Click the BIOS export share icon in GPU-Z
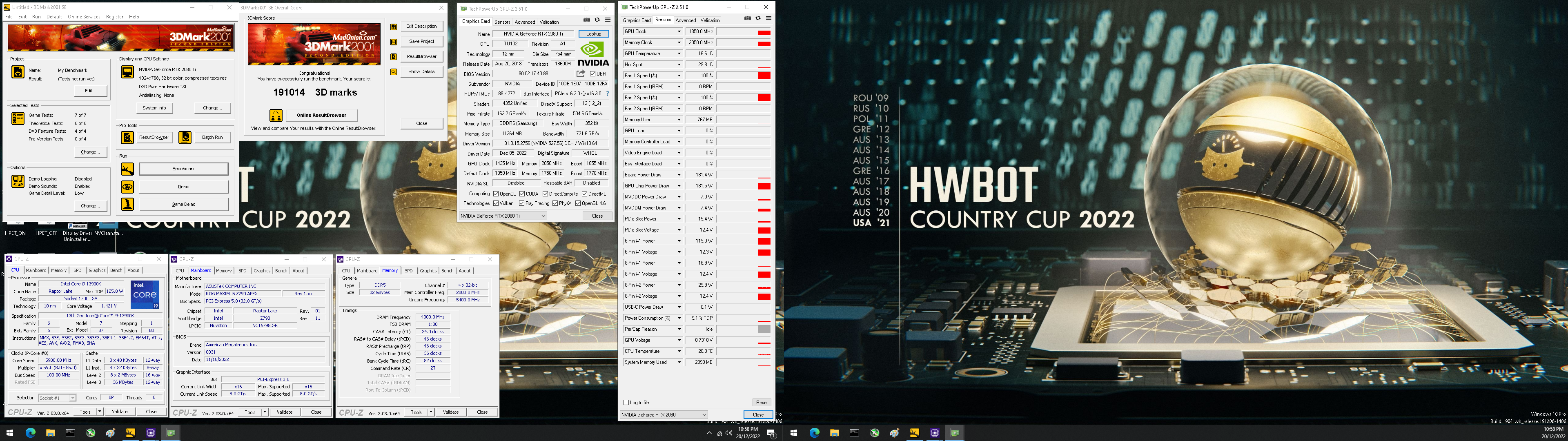Viewport: 1568px width, 441px height. (581, 73)
